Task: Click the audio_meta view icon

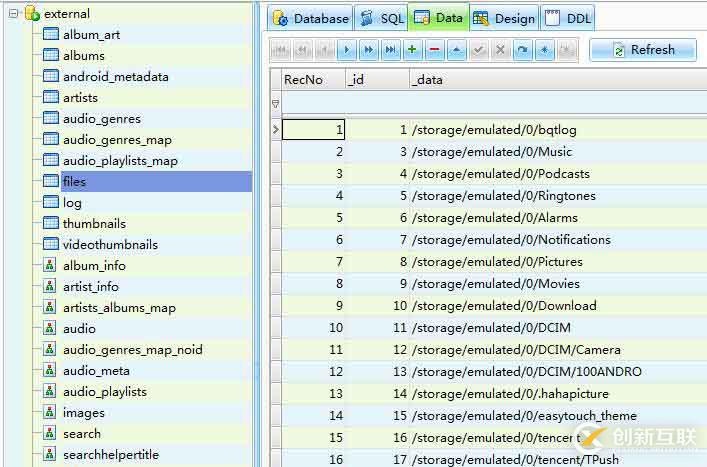Action: click(x=50, y=370)
